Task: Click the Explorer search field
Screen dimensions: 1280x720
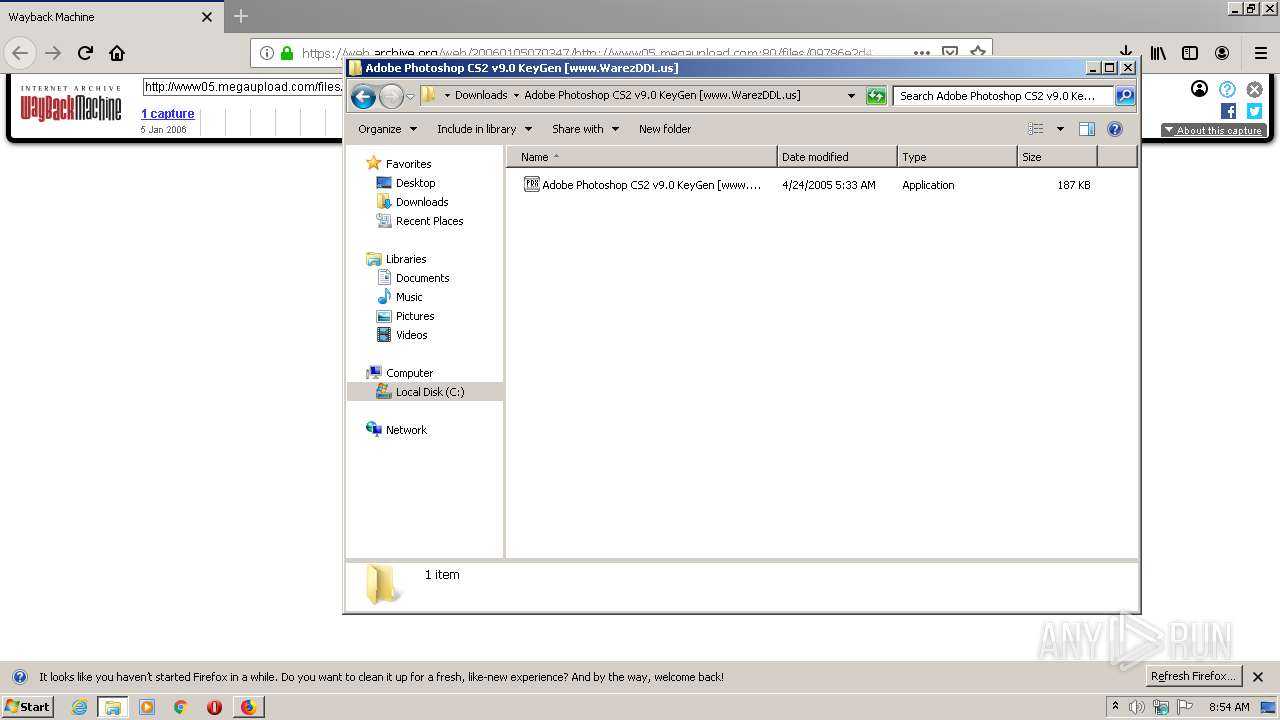Action: click(x=1003, y=96)
